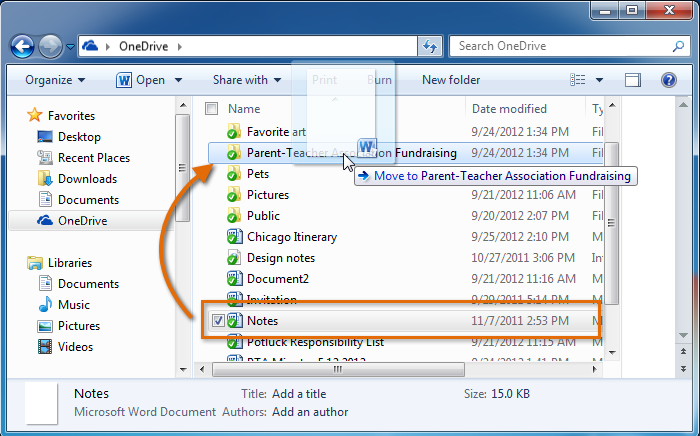Click the horizontal scrollbar thumb in file list

[338, 369]
